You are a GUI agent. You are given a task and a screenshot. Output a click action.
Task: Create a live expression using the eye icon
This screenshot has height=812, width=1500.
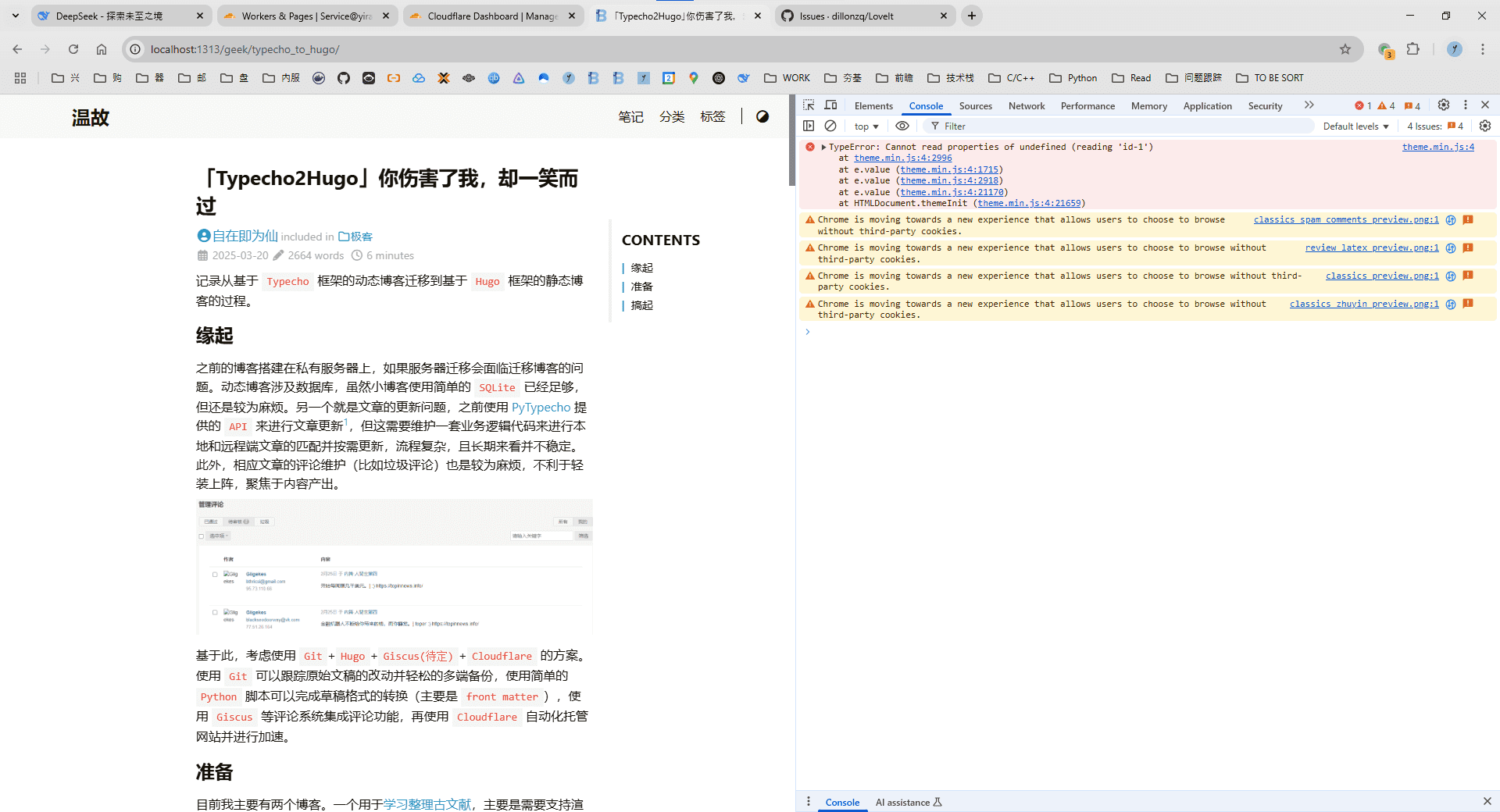point(902,126)
